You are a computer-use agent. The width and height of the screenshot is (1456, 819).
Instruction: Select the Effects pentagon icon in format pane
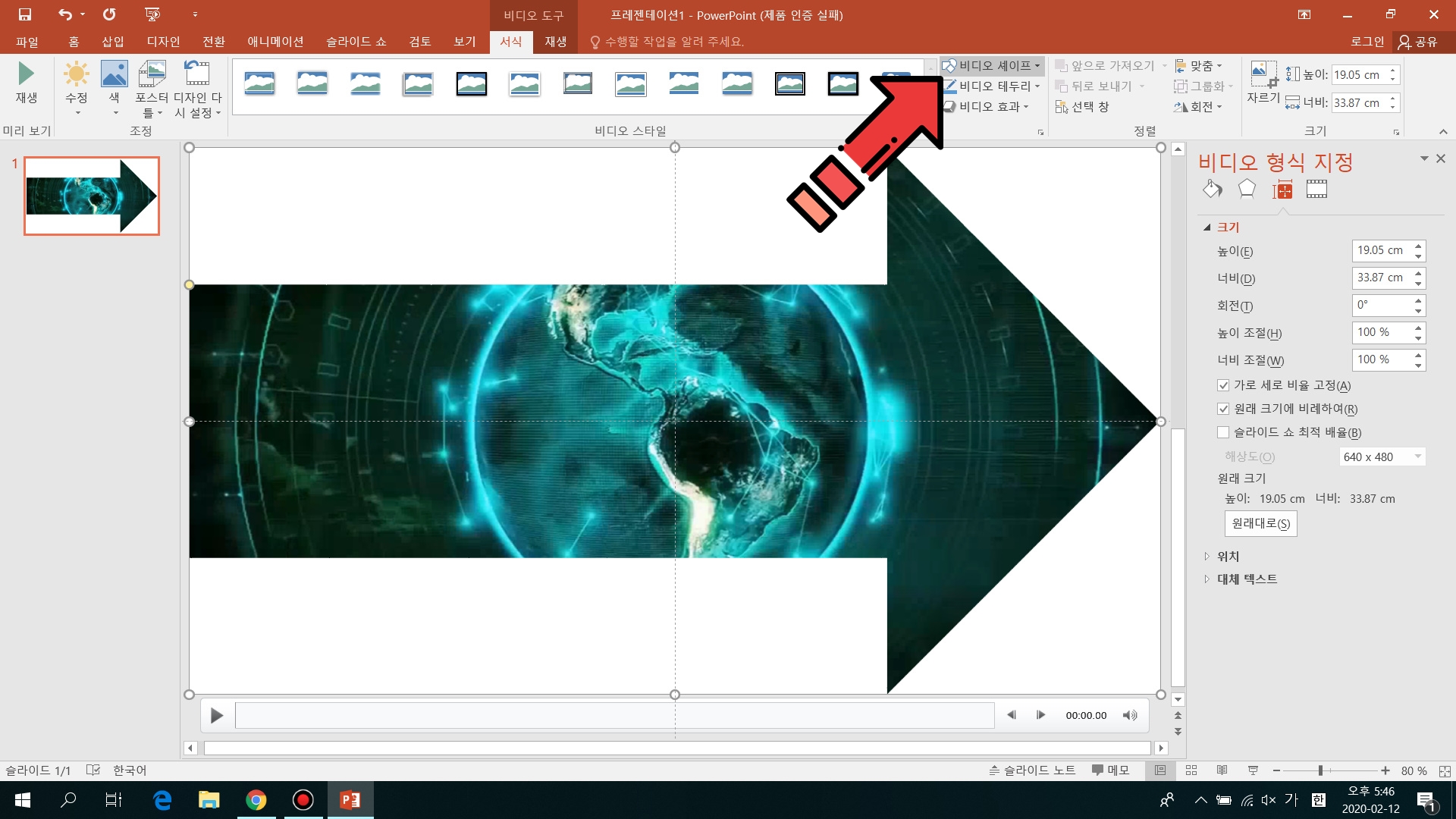pyautogui.click(x=1247, y=190)
